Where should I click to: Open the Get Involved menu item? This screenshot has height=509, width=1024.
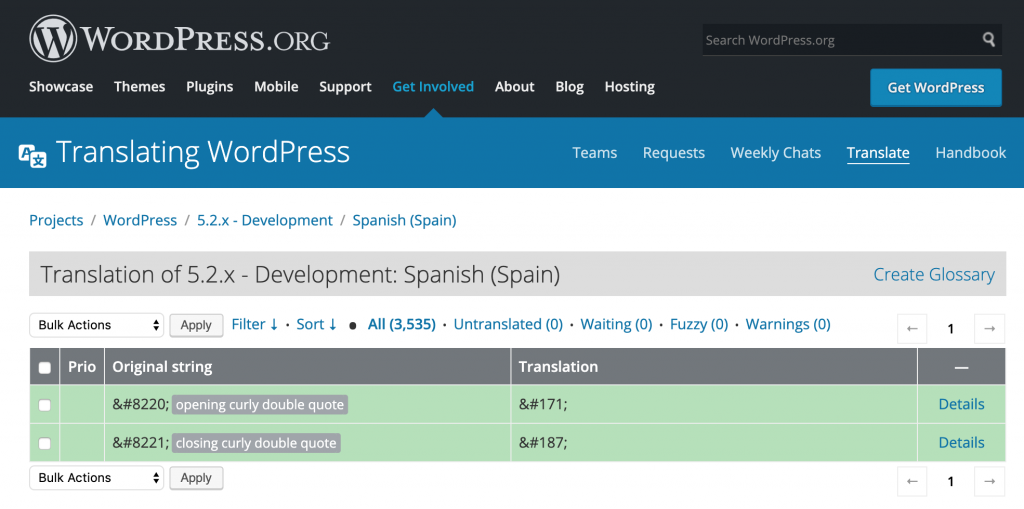(433, 86)
